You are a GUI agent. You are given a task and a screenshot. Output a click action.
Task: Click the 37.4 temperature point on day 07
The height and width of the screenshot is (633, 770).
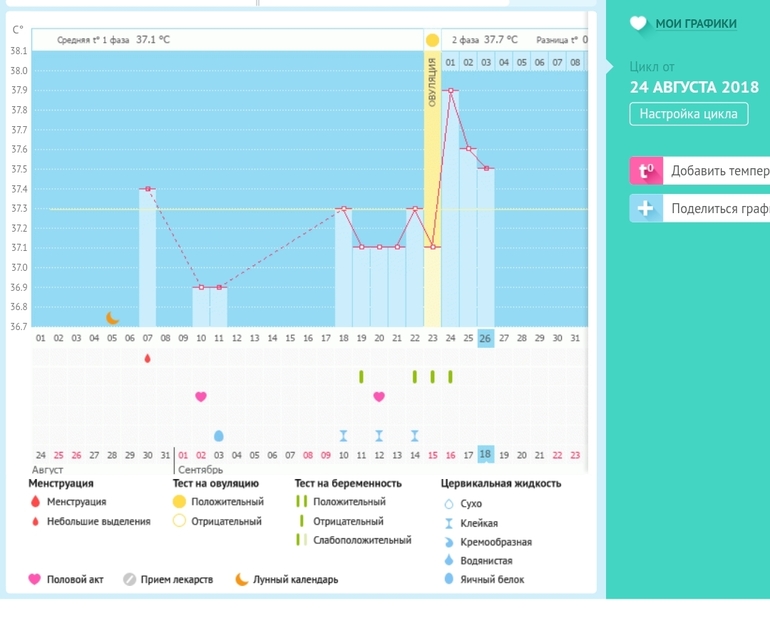pos(148,189)
